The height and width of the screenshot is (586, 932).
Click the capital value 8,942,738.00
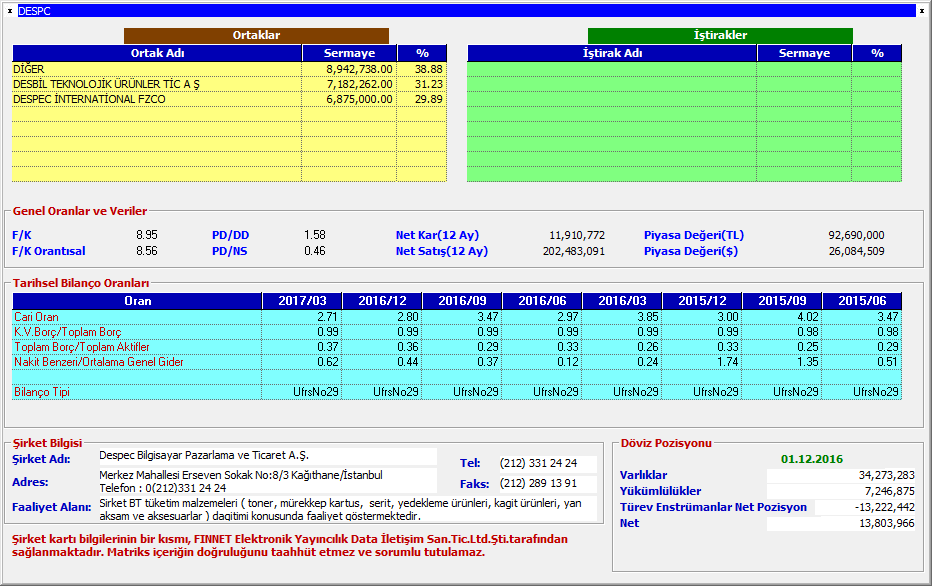coord(359,69)
